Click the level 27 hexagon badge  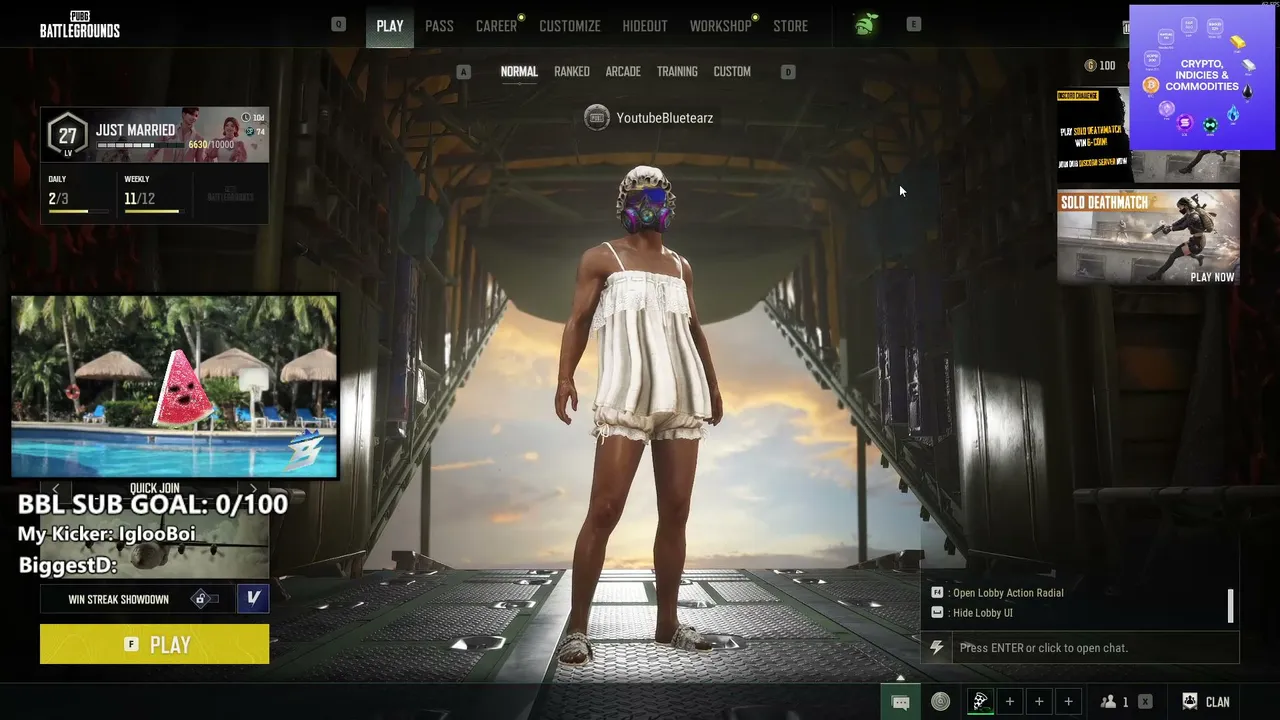point(67,136)
